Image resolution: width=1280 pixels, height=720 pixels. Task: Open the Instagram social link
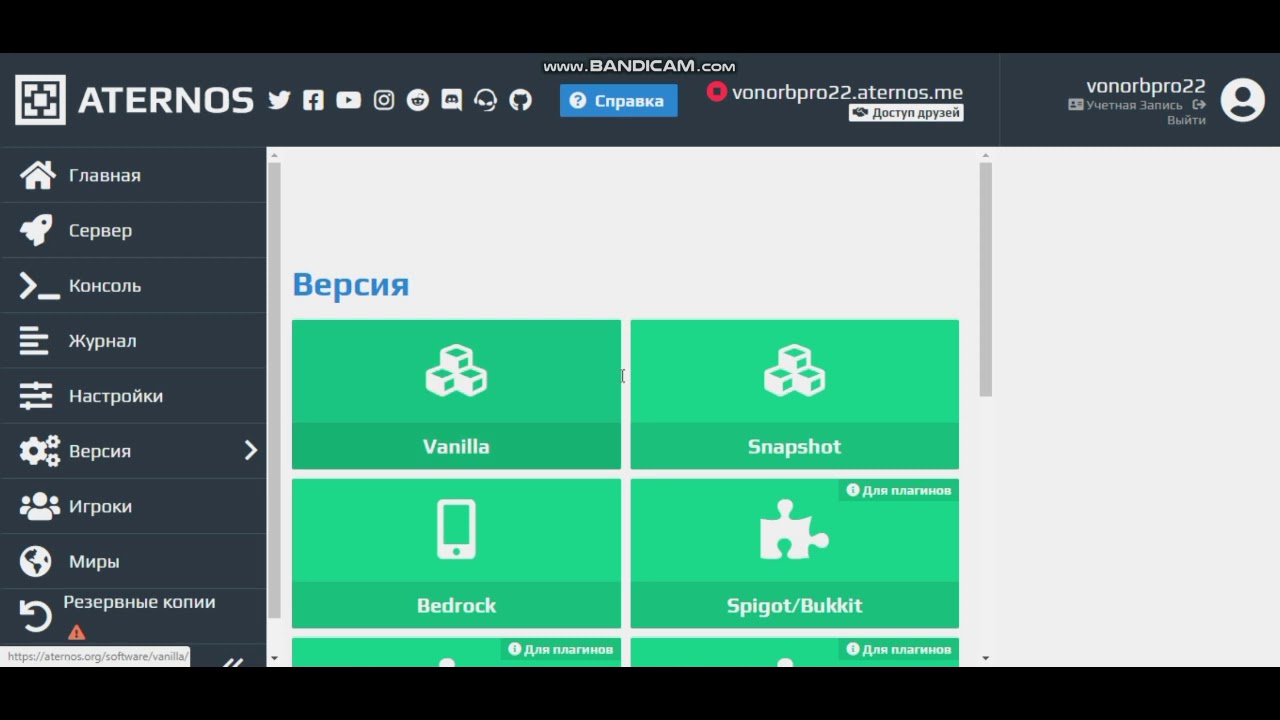click(x=383, y=100)
